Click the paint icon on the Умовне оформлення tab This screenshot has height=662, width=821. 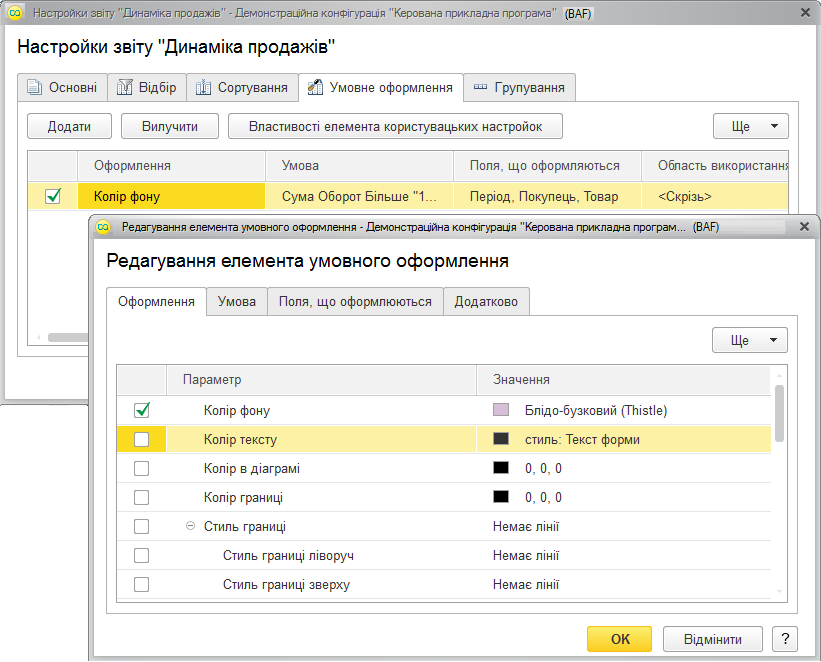(x=315, y=87)
